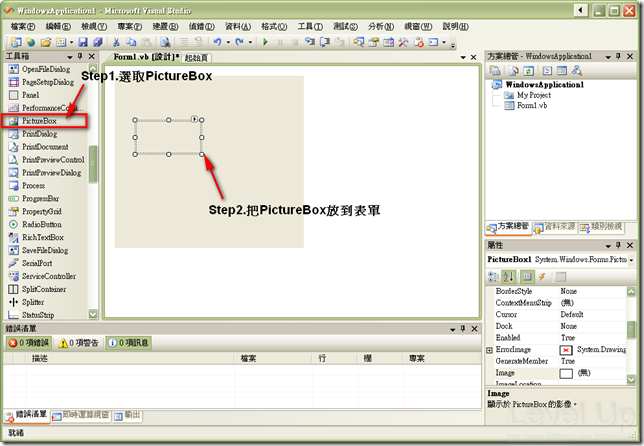Open the Redo history dropdown arrow

coord(250,42)
